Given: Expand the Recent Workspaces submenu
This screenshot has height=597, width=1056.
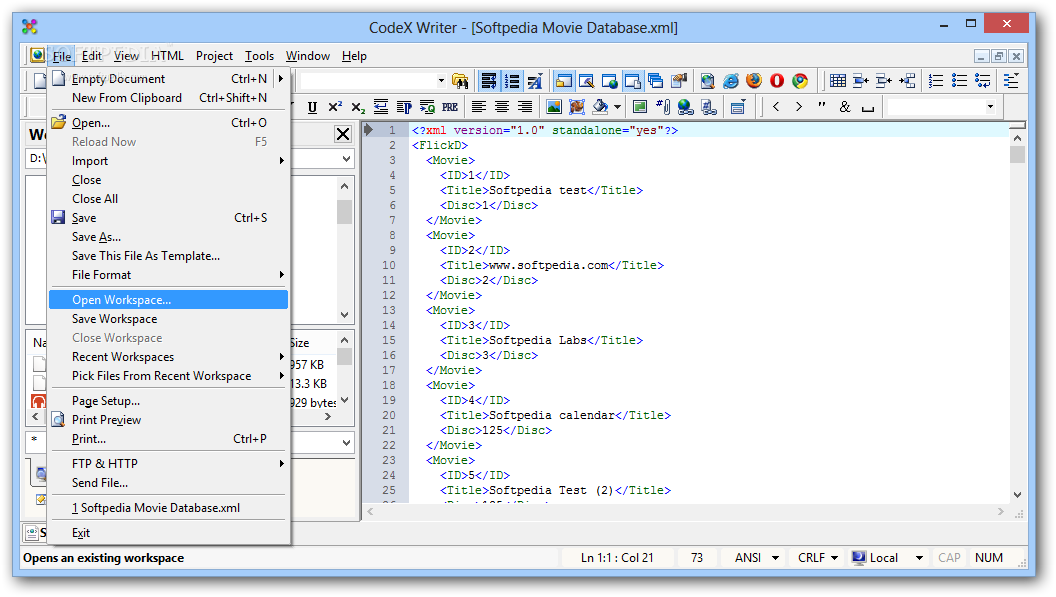Looking at the screenshot, I should pyautogui.click(x=168, y=357).
